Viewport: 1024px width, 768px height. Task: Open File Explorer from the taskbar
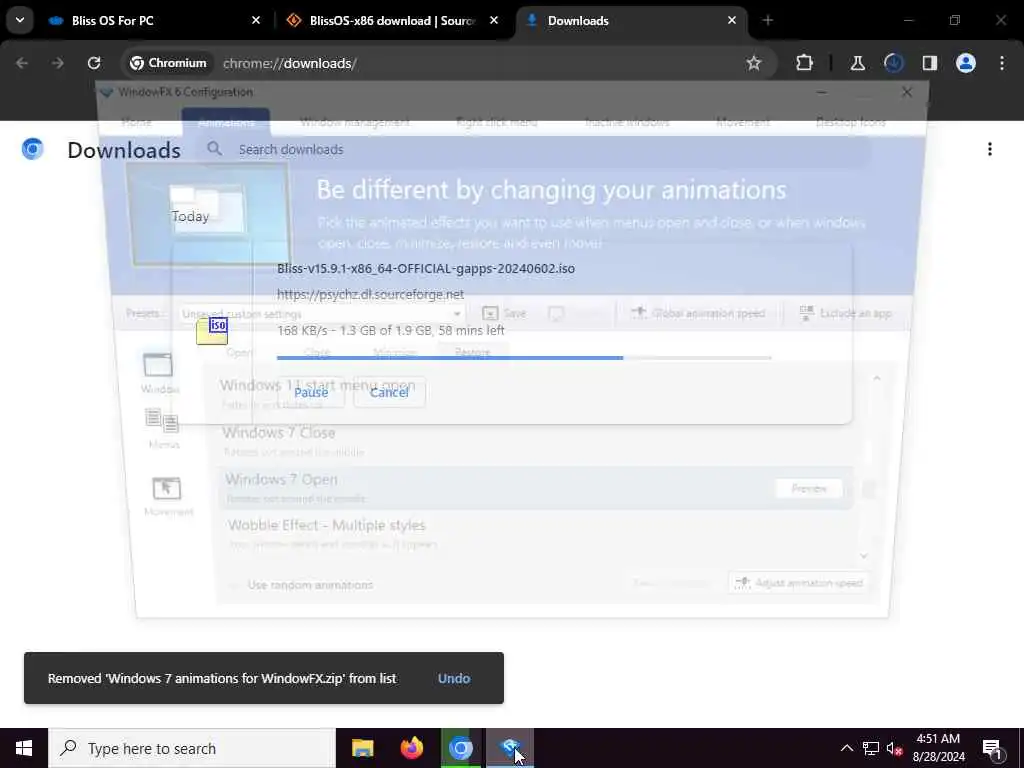(x=362, y=748)
